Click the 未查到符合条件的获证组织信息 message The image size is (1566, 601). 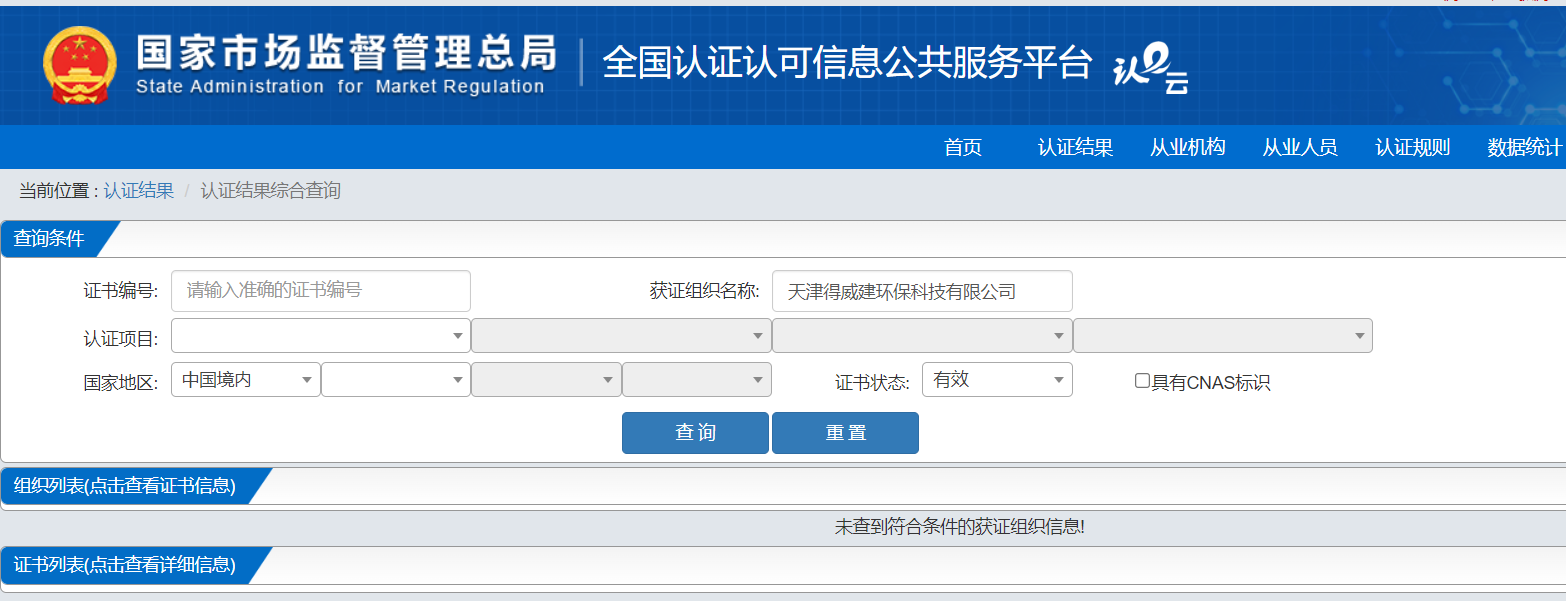pyautogui.click(x=960, y=526)
